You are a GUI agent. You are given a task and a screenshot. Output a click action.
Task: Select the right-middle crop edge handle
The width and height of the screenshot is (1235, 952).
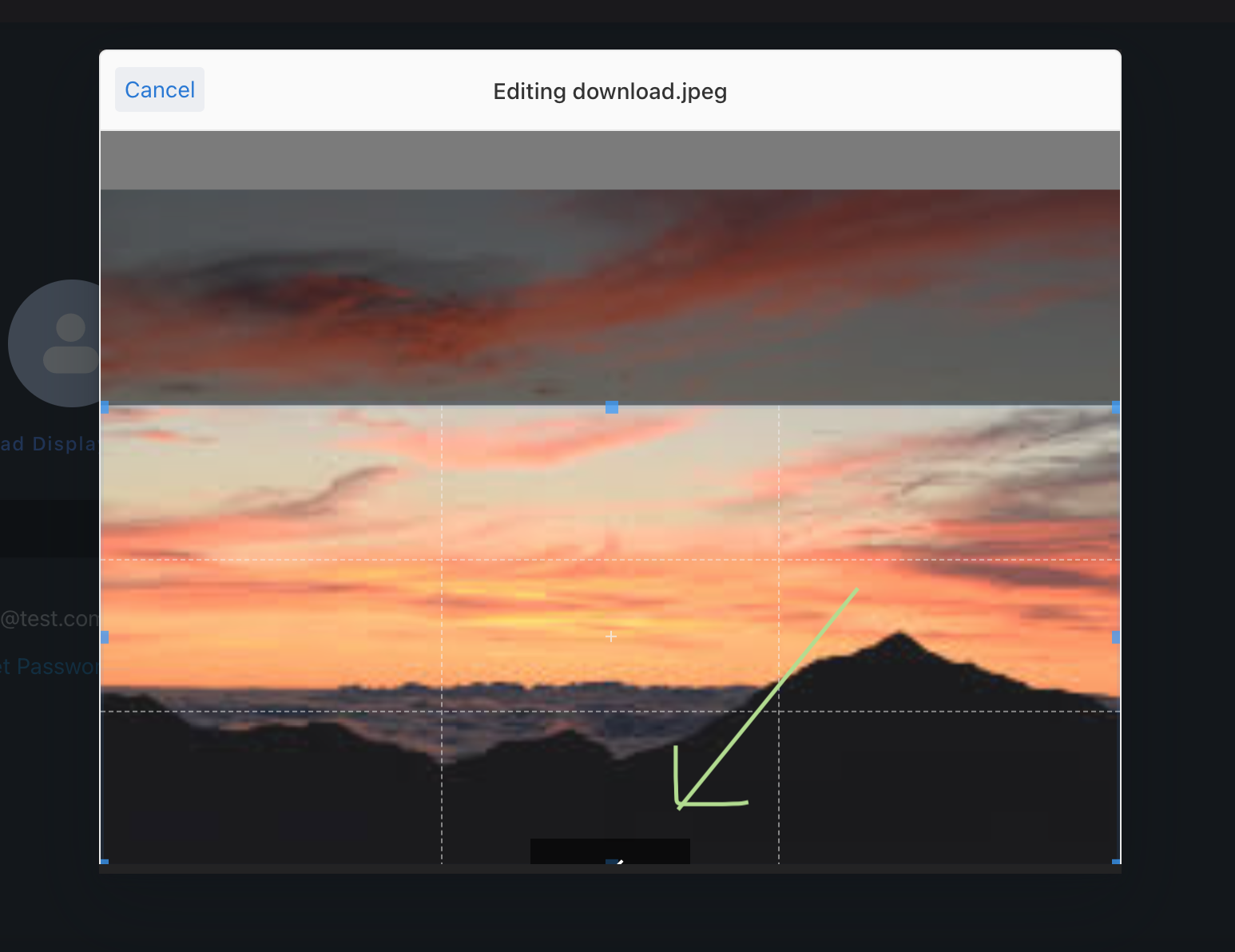coord(1116,637)
